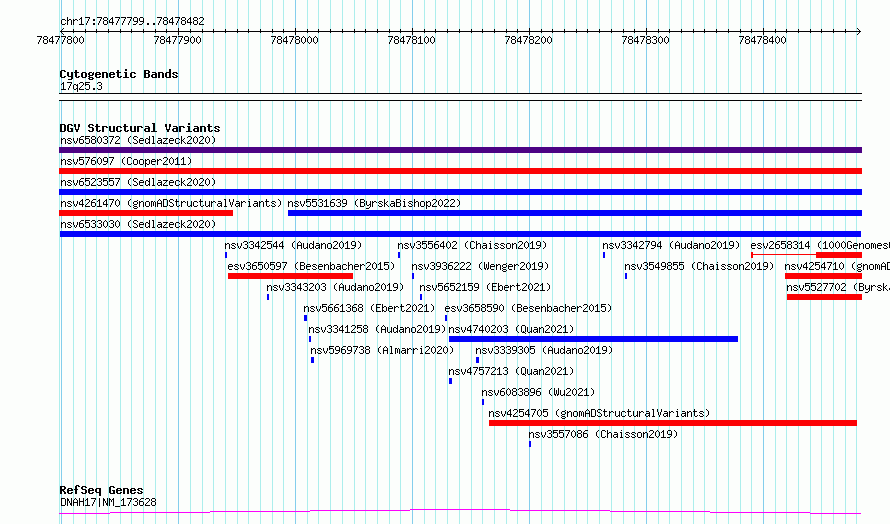Open nsv3936222 (Wenger2019) label
890x524 pixels.
480,266
